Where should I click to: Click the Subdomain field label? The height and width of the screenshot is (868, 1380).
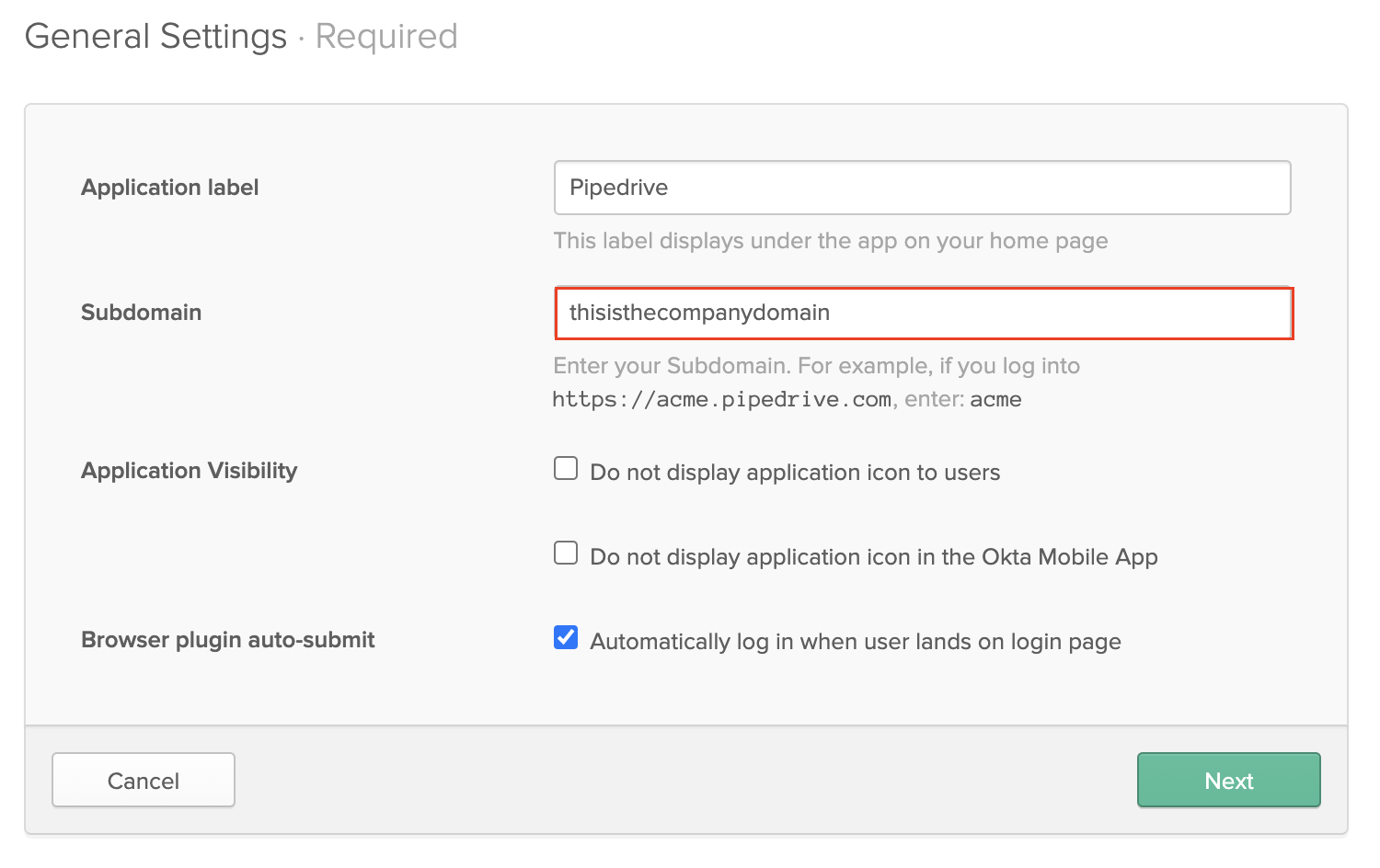pos(141,313)
